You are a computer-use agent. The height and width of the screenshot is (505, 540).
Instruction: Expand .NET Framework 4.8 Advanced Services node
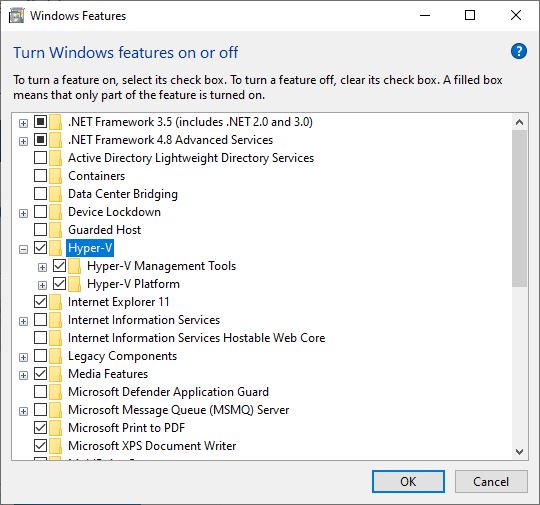click(23, 141)
